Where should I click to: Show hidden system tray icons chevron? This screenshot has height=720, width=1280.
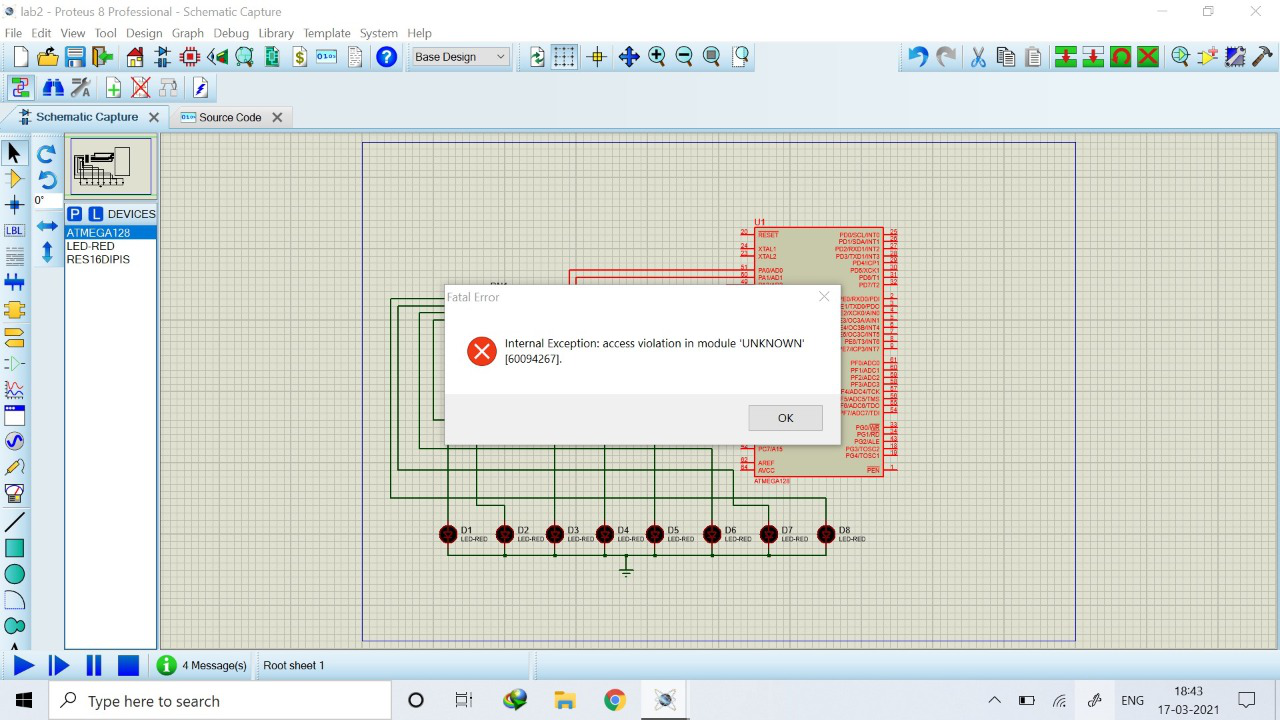tap(994, 700)
